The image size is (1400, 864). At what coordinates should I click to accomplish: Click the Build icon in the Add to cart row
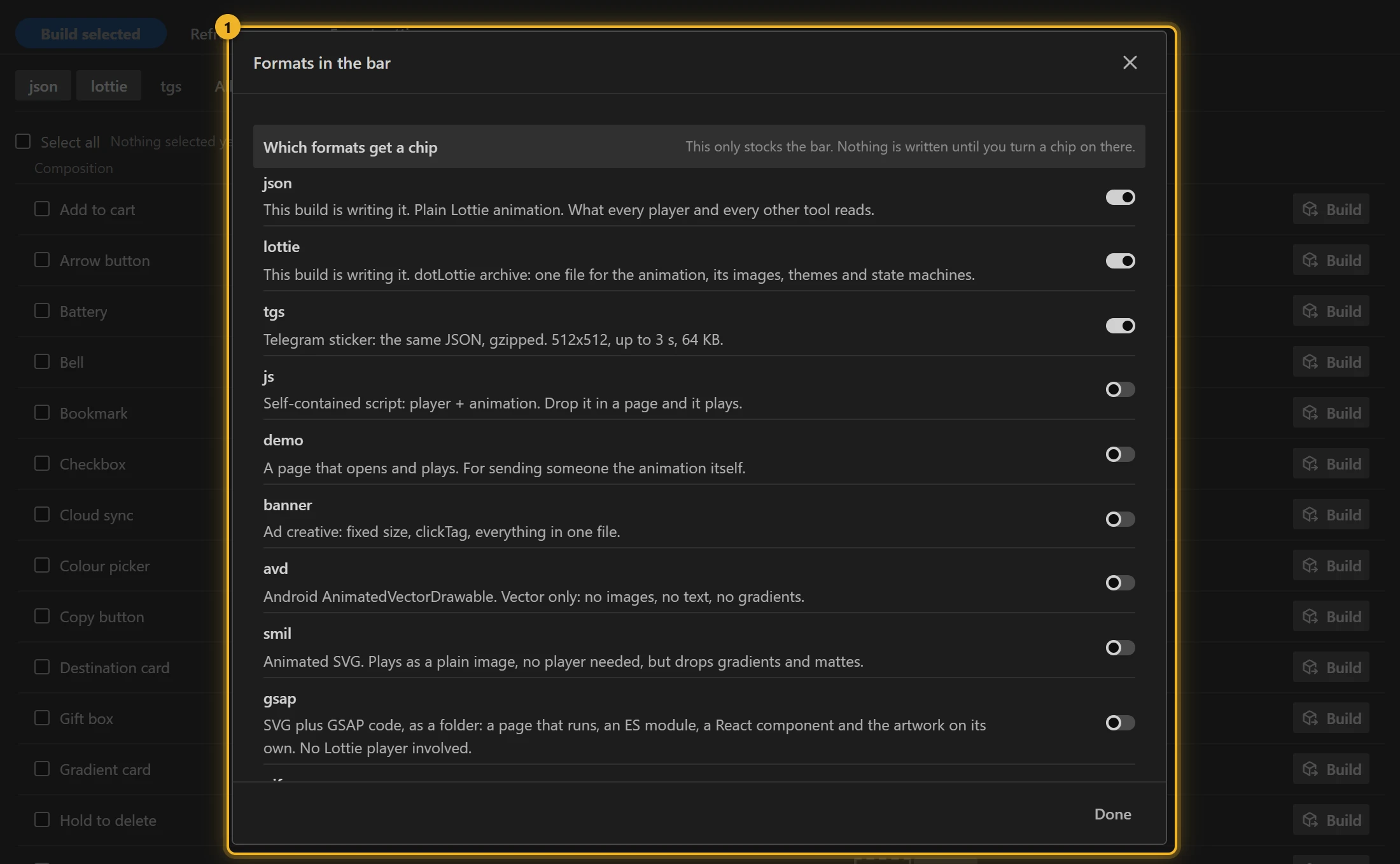coord(1310,209)
